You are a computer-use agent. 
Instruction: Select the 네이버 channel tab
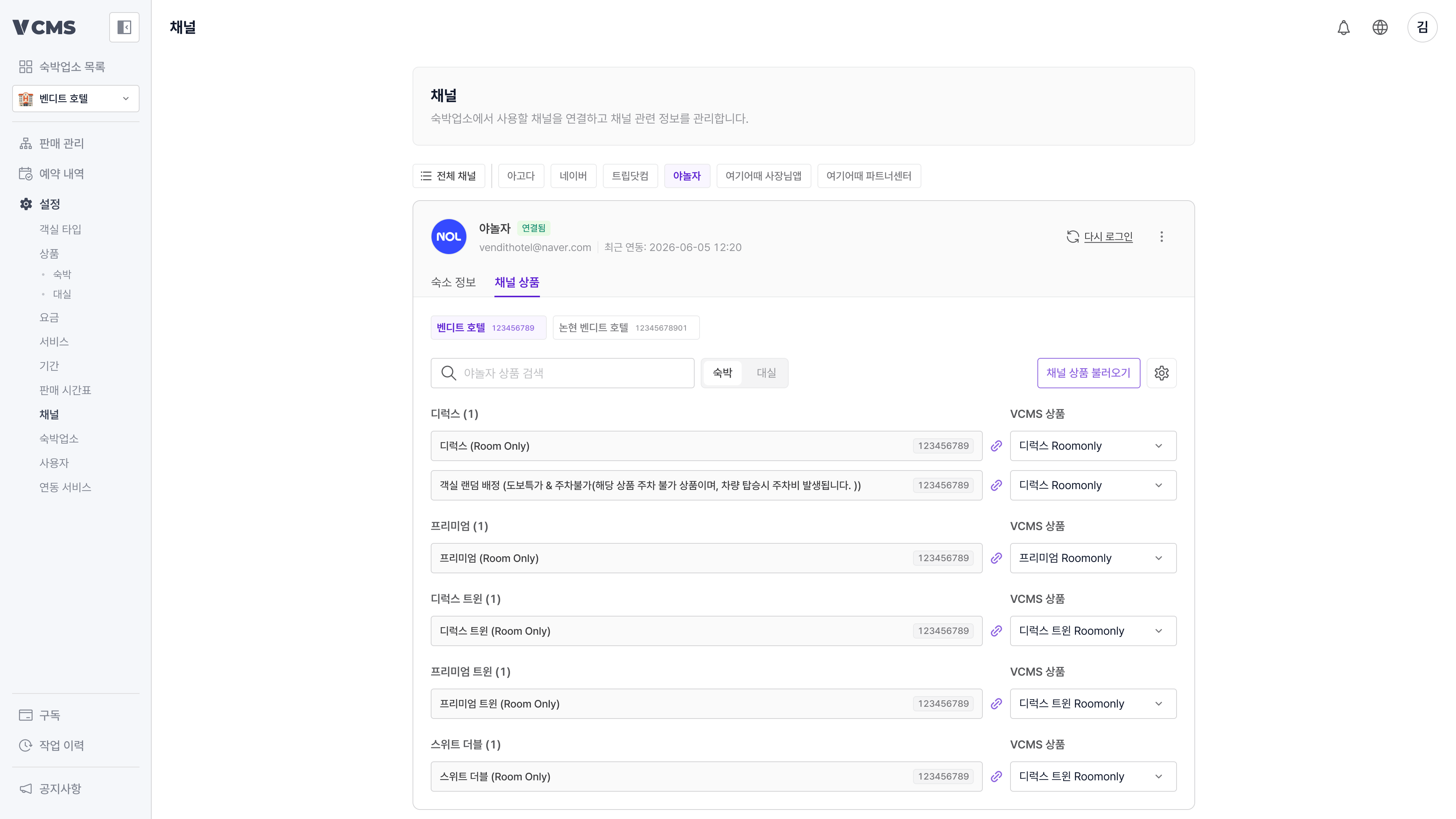coord(573,176)
